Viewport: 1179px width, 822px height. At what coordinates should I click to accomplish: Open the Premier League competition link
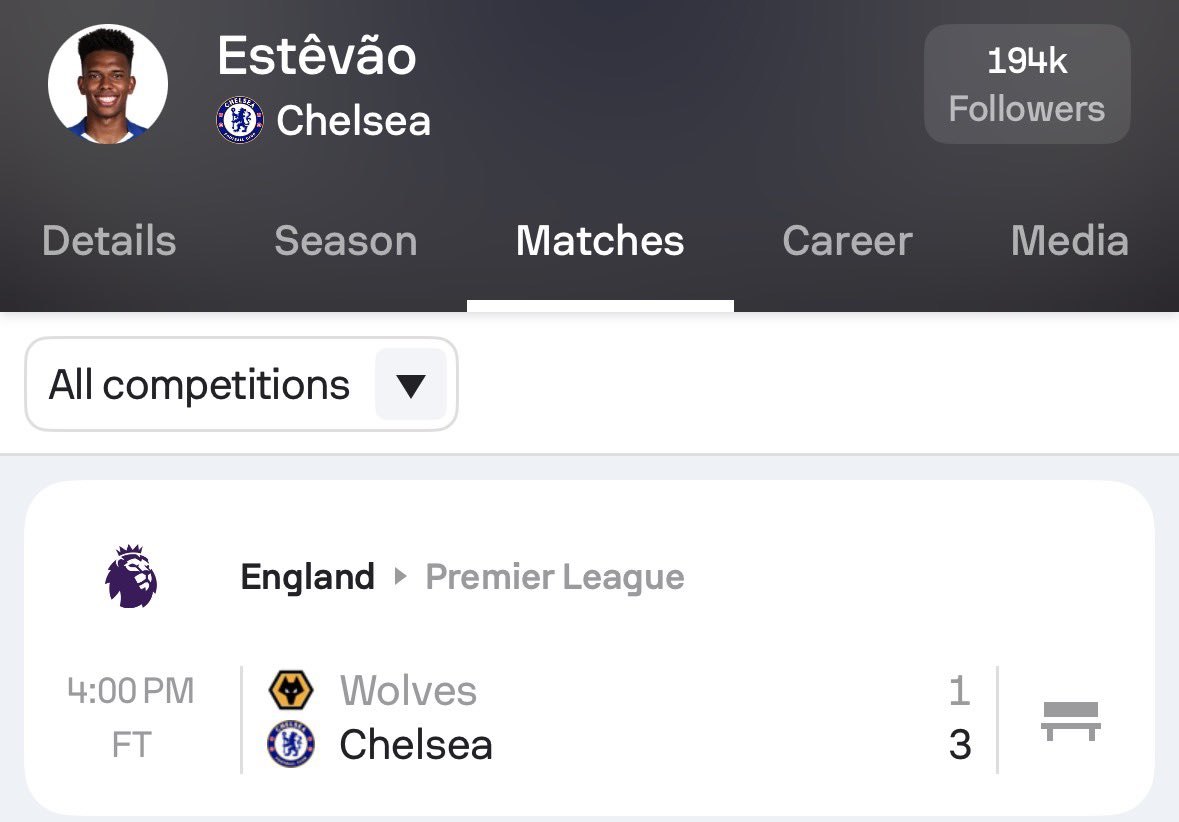pos(555,577)
